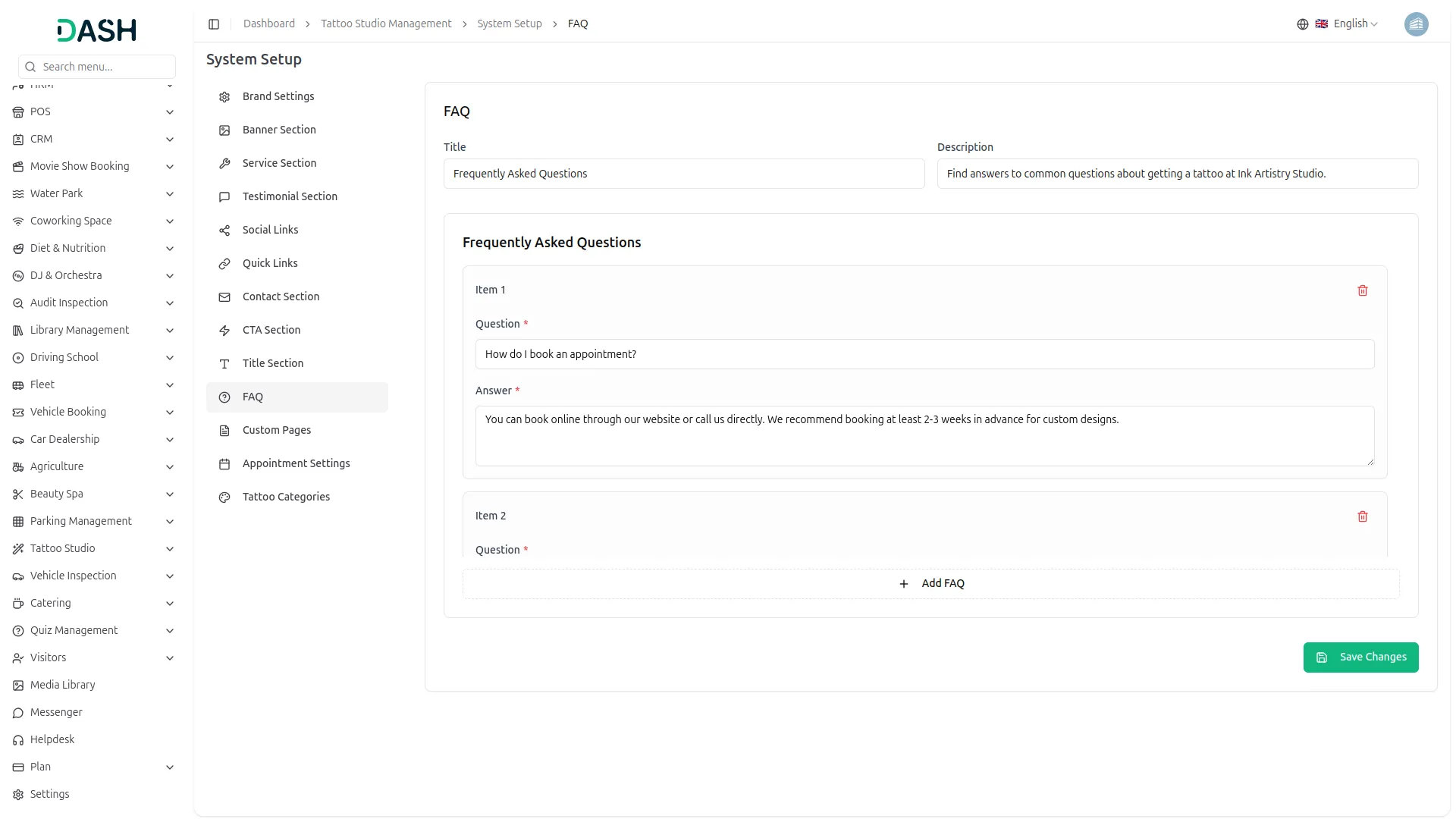Click the user avatar icon
The width and height of the screenshot is (1456, 819).
(1416, 24)
